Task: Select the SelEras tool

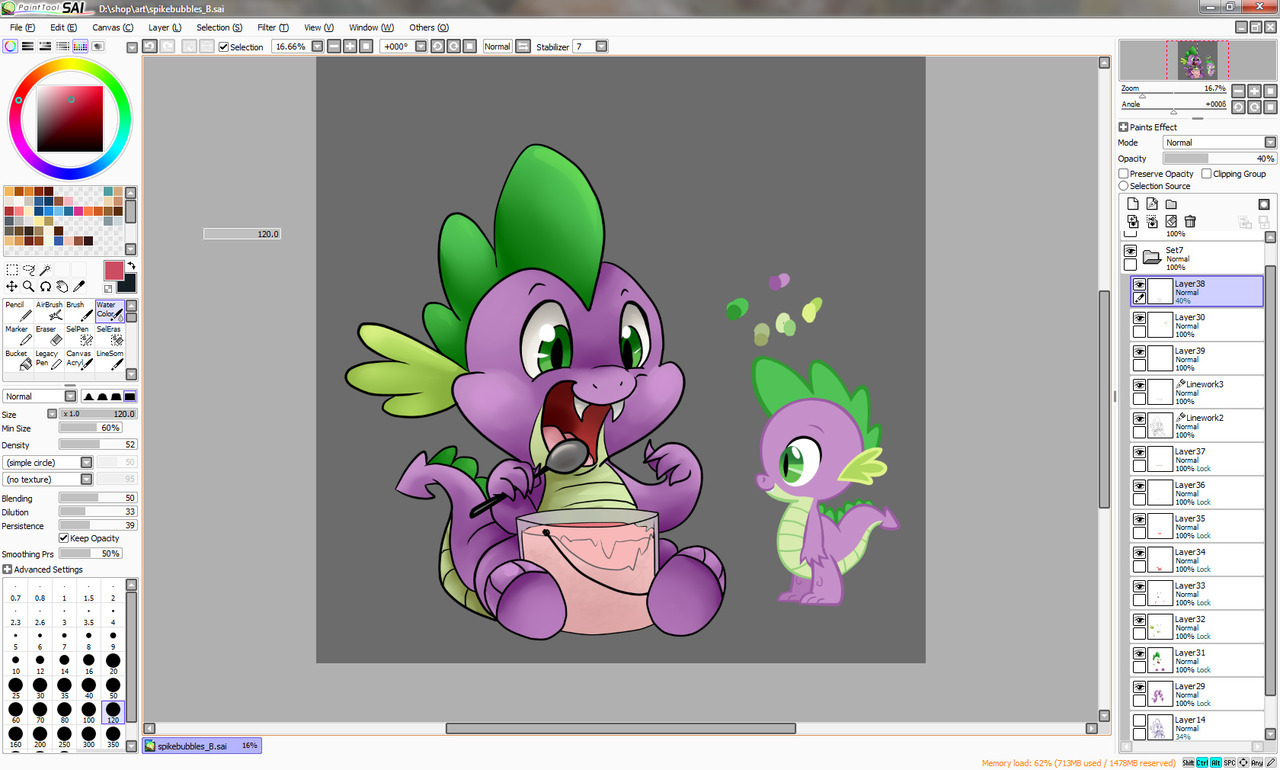Action: [x=110, y=335]
